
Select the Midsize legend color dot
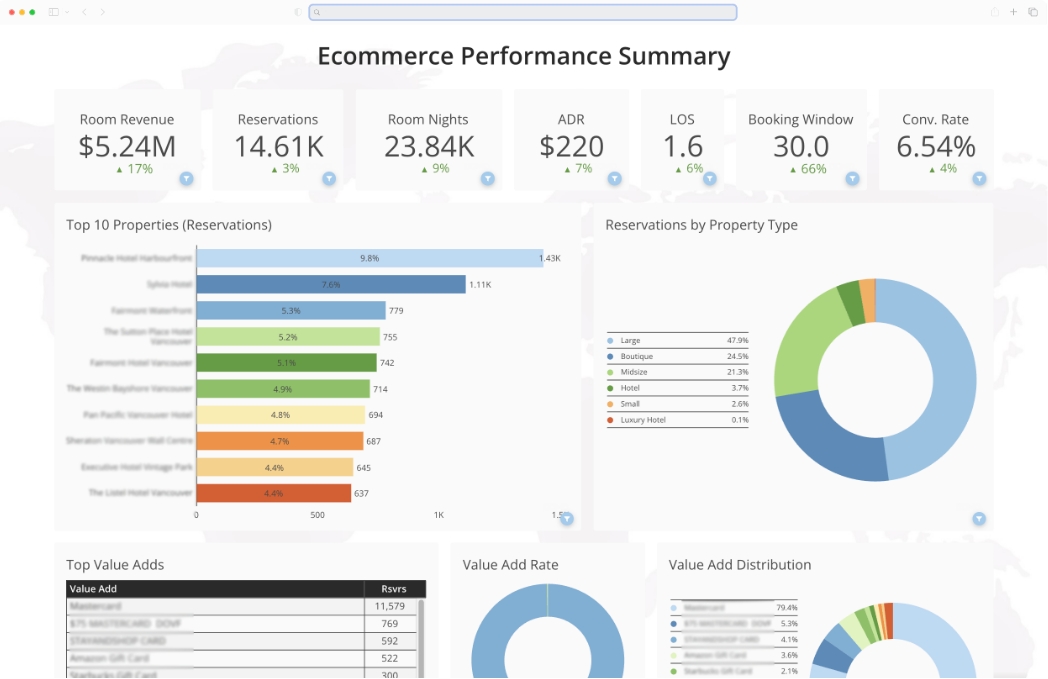[x=610, y=372]
